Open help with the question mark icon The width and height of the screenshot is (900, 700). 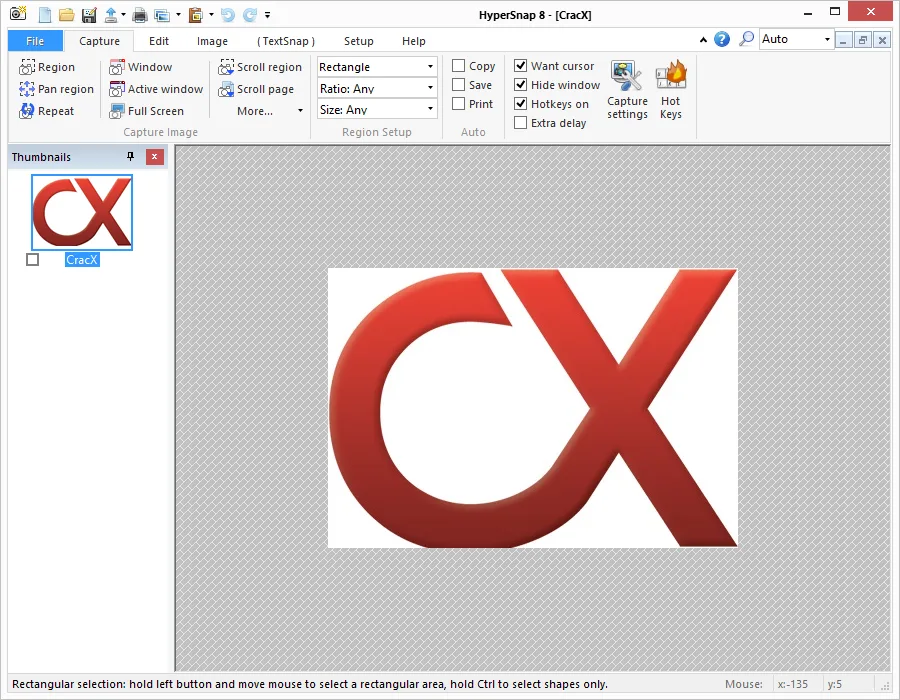coord(721,39)
